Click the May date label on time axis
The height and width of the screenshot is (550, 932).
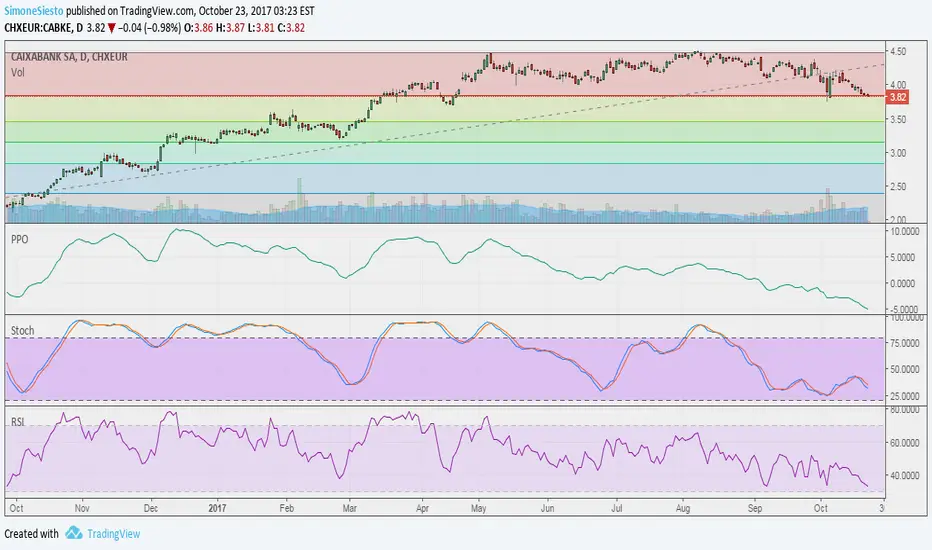(x=478, y=508)
